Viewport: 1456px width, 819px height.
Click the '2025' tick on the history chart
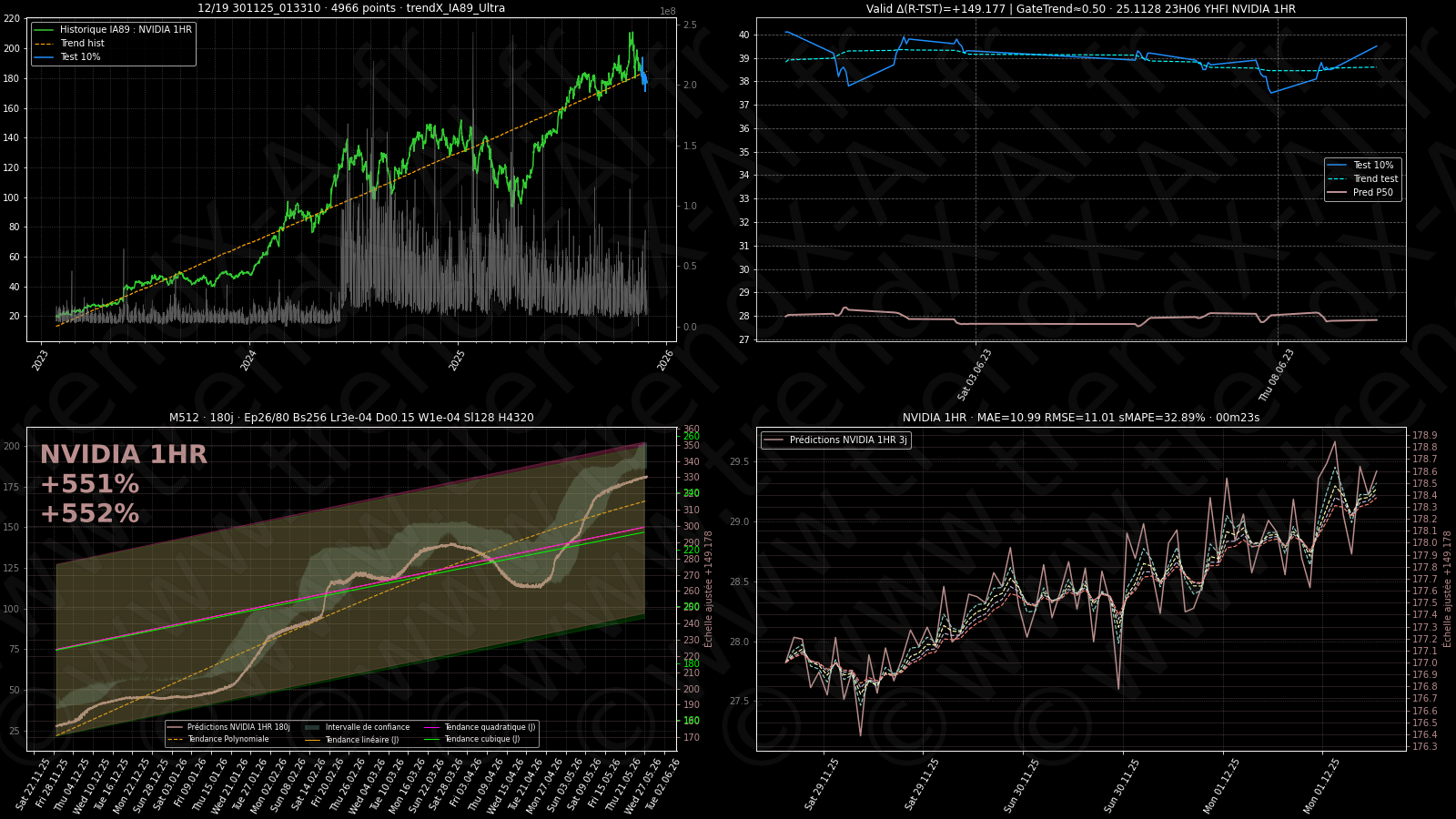[457, 360]
